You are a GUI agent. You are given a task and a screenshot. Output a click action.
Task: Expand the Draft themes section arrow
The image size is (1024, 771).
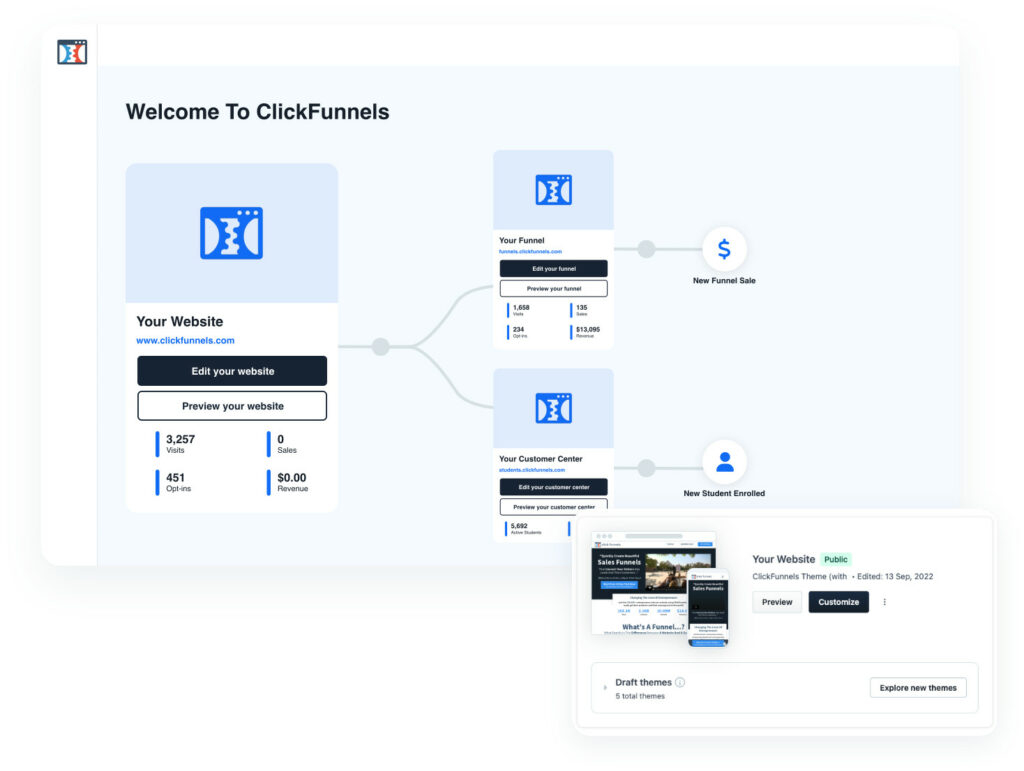coord(605,687)
